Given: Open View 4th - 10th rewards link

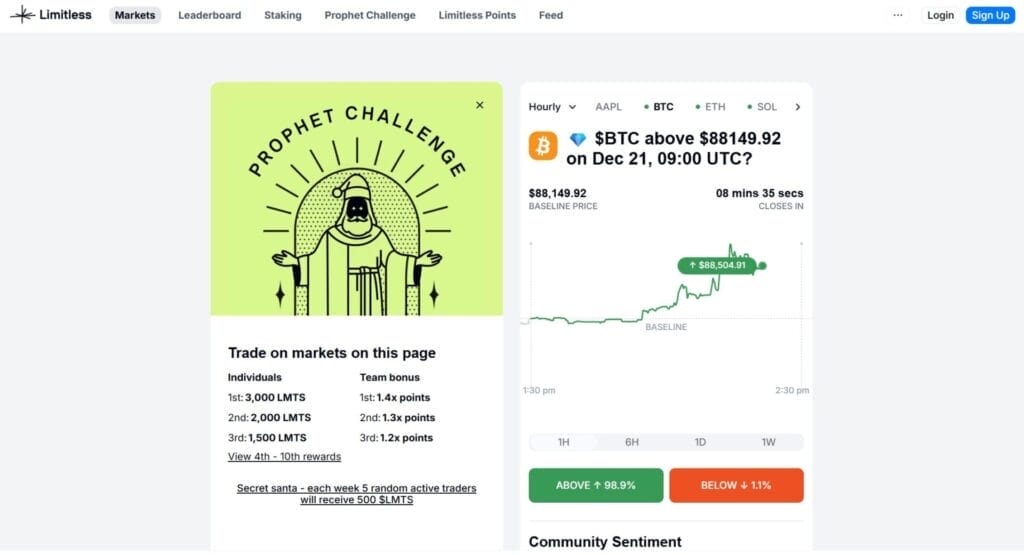Looking at the screenshot, I should coord(284,457).
